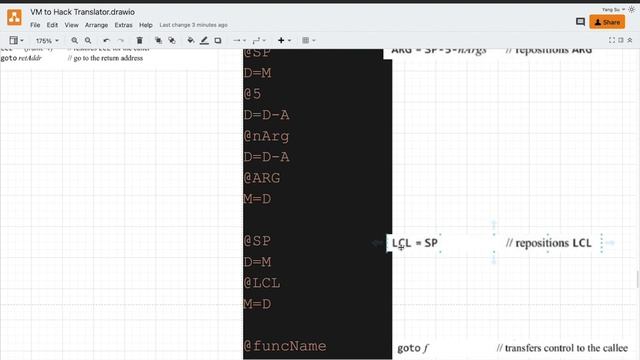Click the Last change 3 minutes ago link

193,25
